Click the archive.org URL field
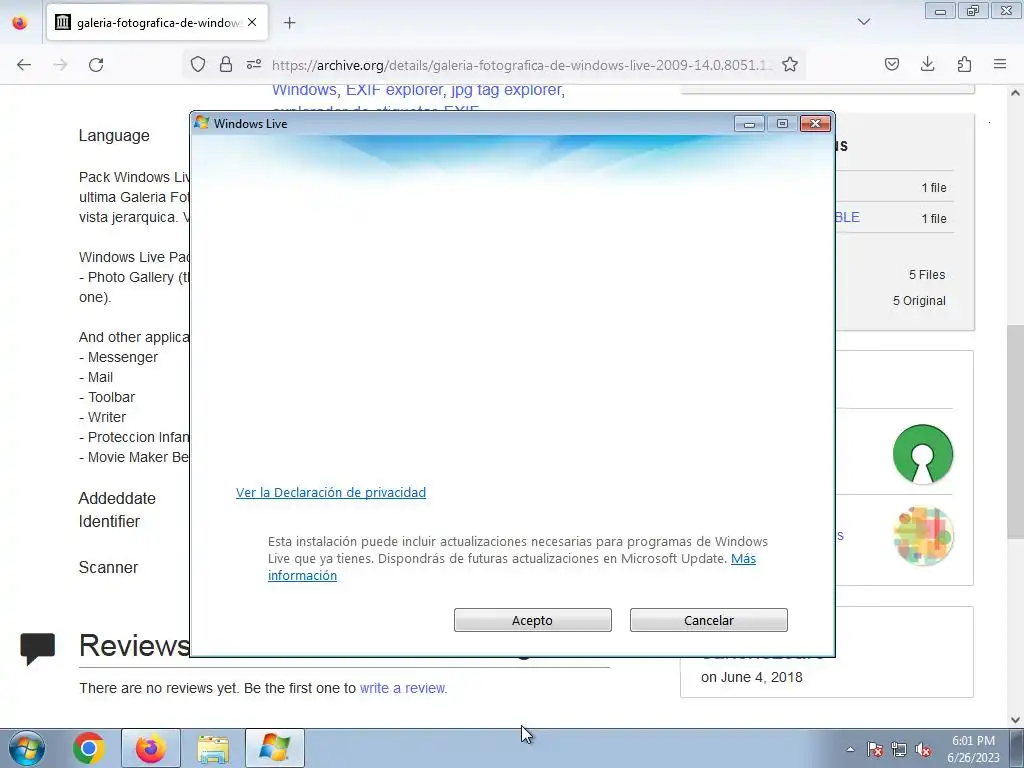 [x=522, y=65]
